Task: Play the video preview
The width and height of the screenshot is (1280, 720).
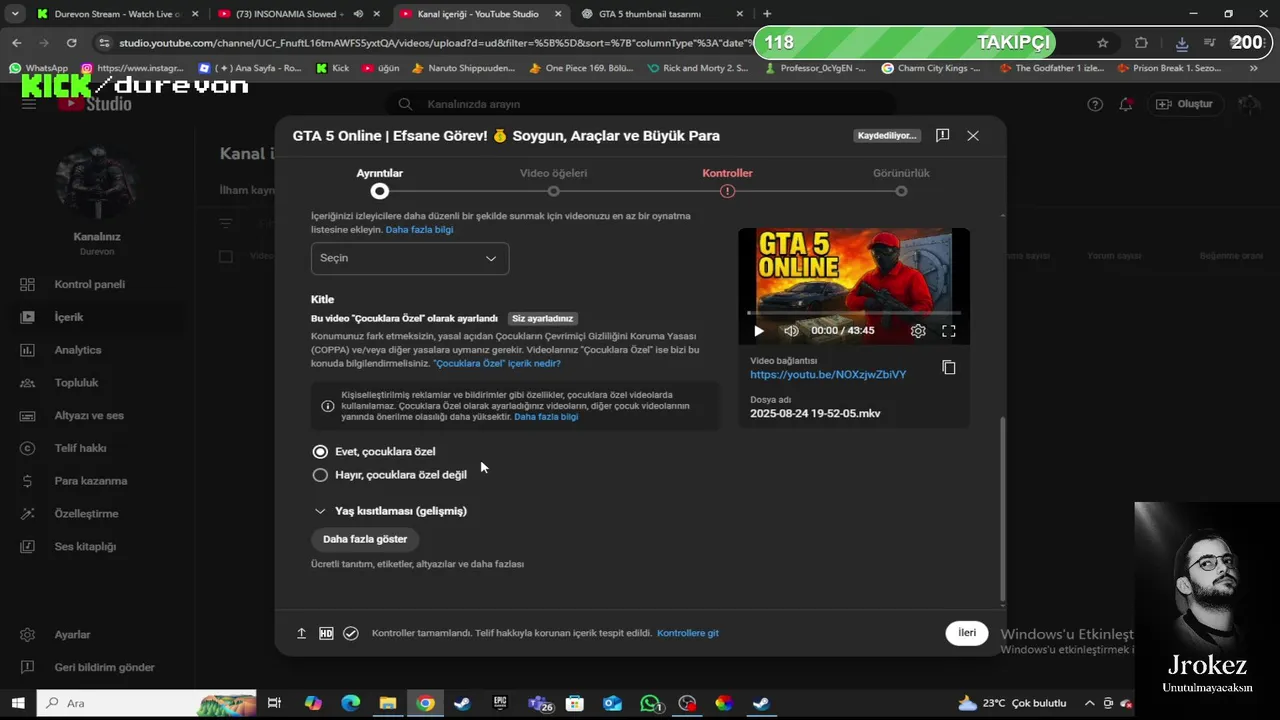Action: tap(758, 331)
